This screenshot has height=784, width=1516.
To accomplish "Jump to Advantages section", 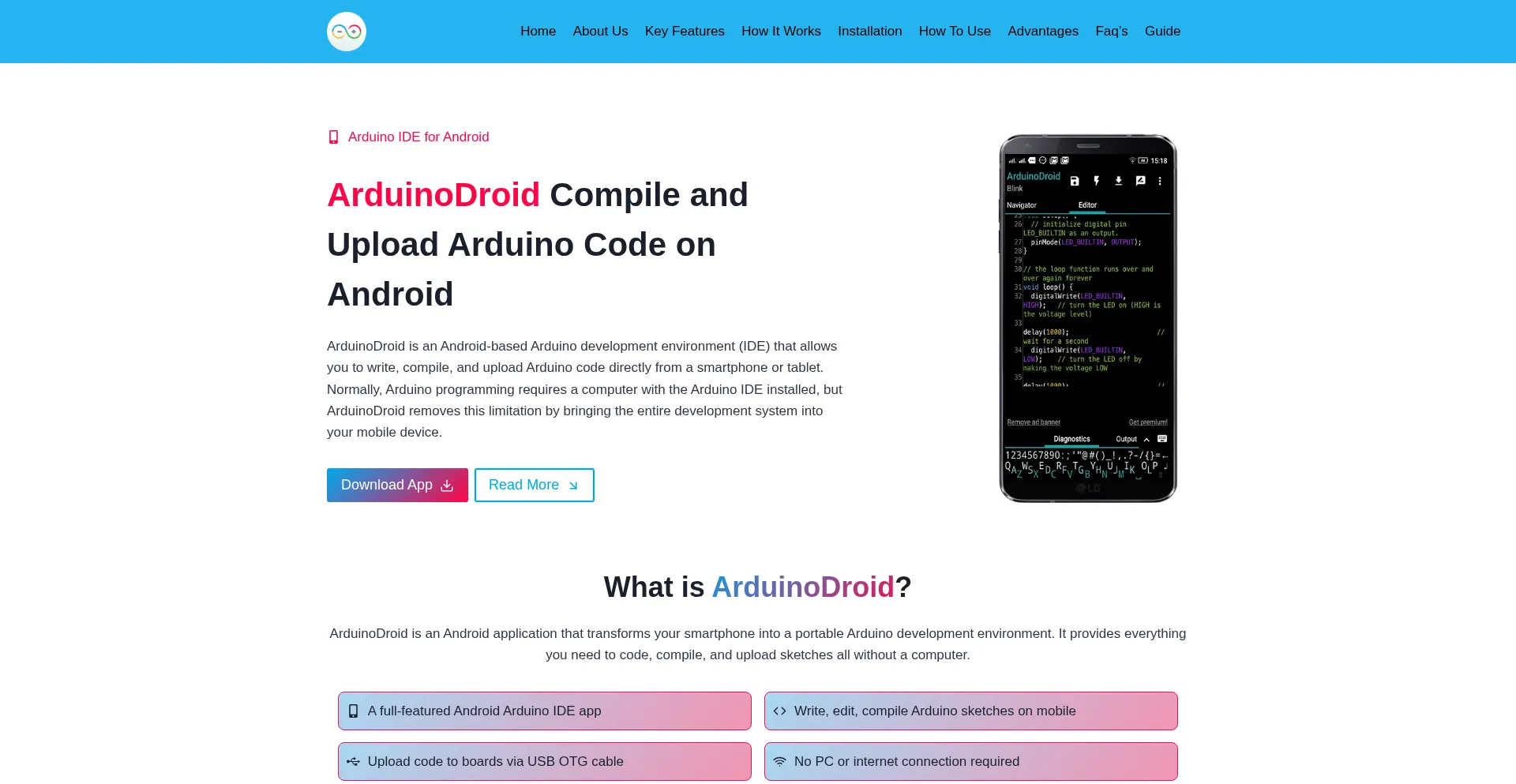I will [1042, 31].
